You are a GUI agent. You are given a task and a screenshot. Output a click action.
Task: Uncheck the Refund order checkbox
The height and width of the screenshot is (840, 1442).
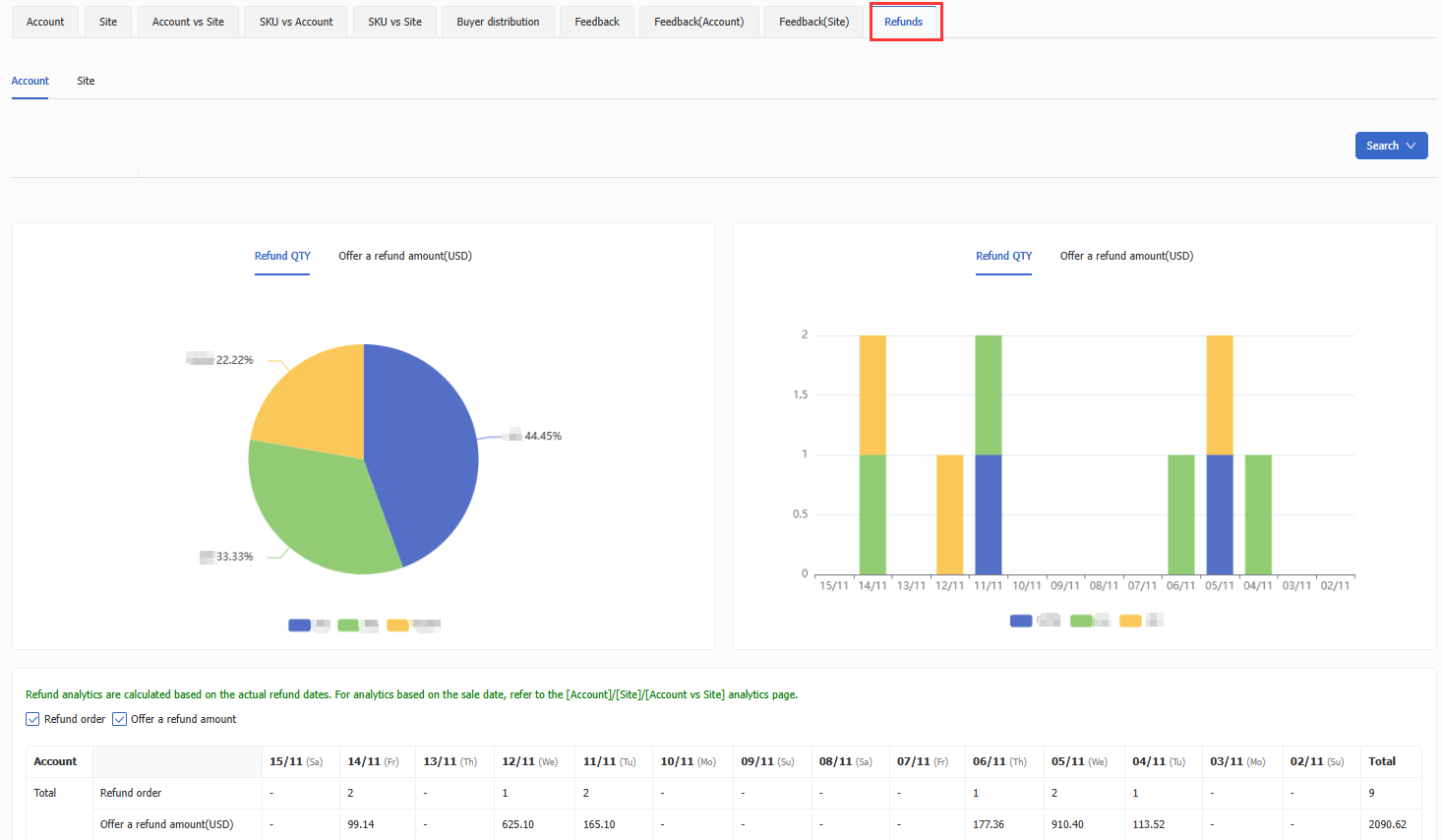[32, 719]
